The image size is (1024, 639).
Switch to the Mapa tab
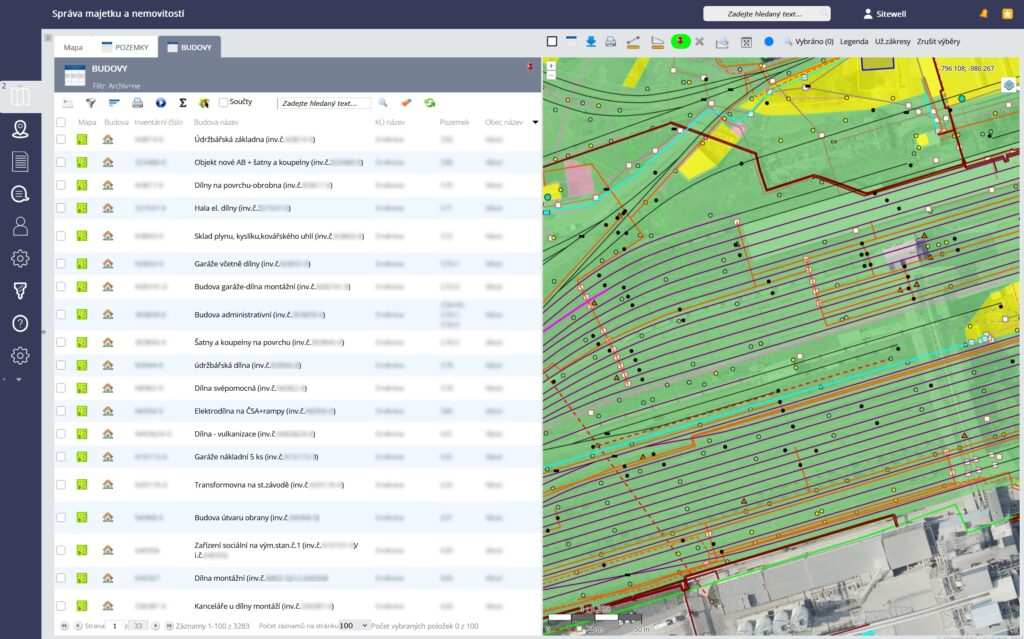(73, 47)
